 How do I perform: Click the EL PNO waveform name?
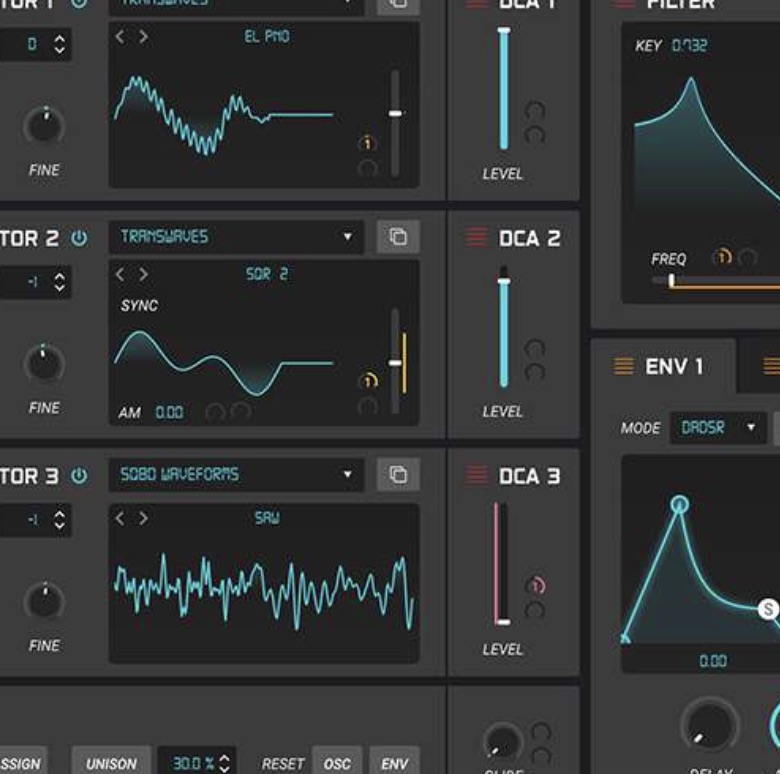click(267, 36)
